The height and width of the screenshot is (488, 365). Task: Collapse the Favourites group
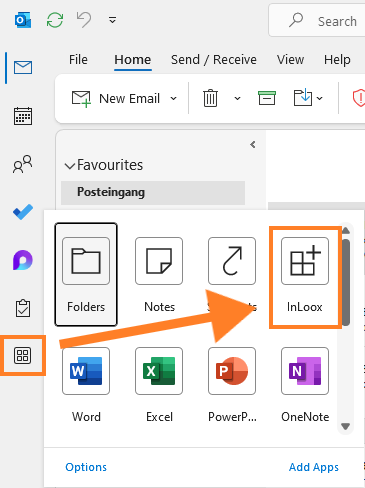70,166
